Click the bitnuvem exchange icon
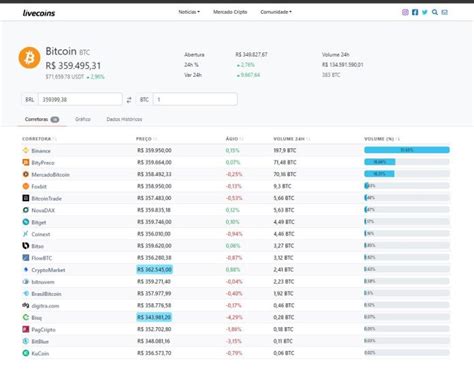 [26, 281]
